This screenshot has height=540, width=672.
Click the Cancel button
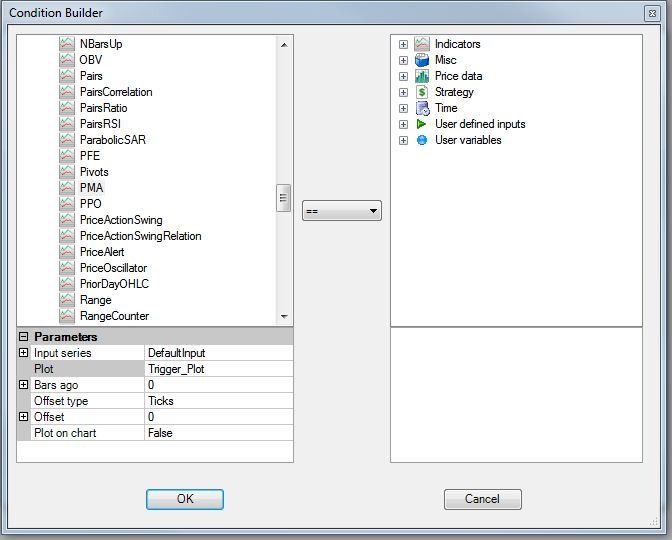tap(483, 499)
